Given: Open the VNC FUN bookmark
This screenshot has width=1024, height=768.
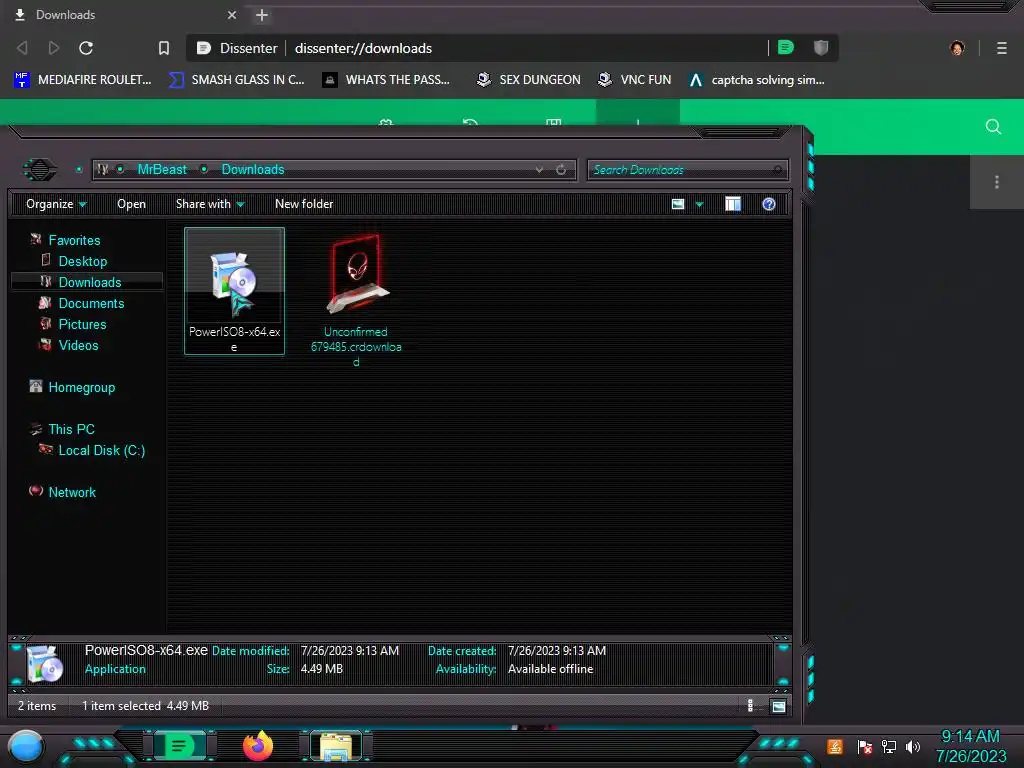Looking at the screenshot, I should [x=635, y=80].
